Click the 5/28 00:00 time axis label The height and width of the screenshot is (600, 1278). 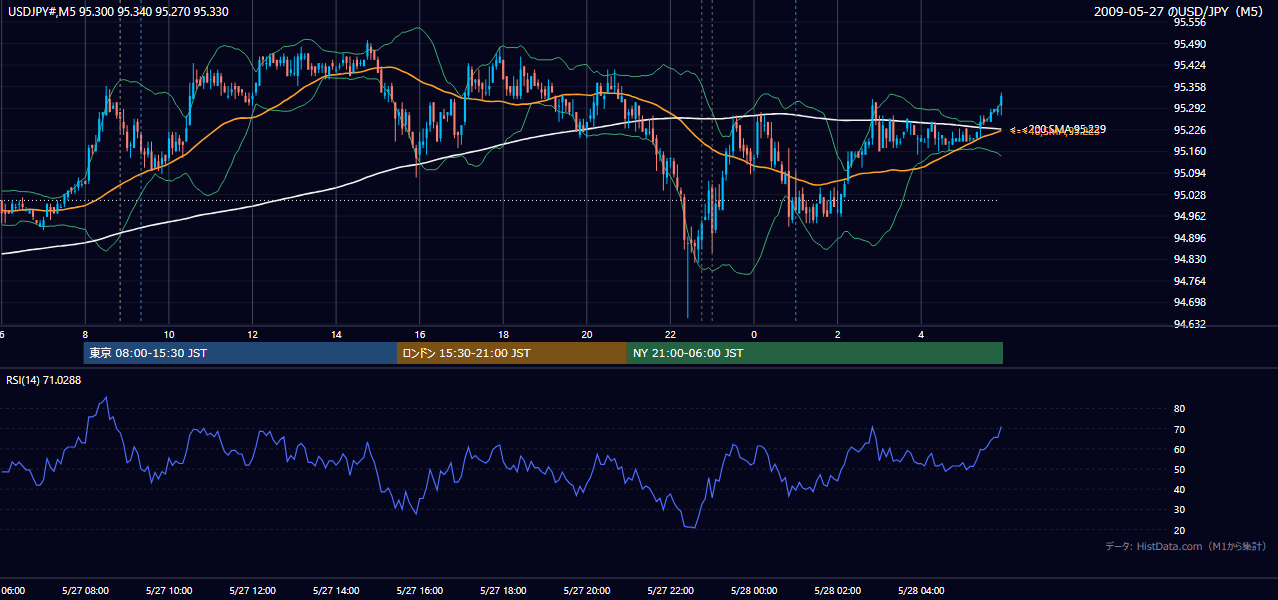[x=753, y=591]
